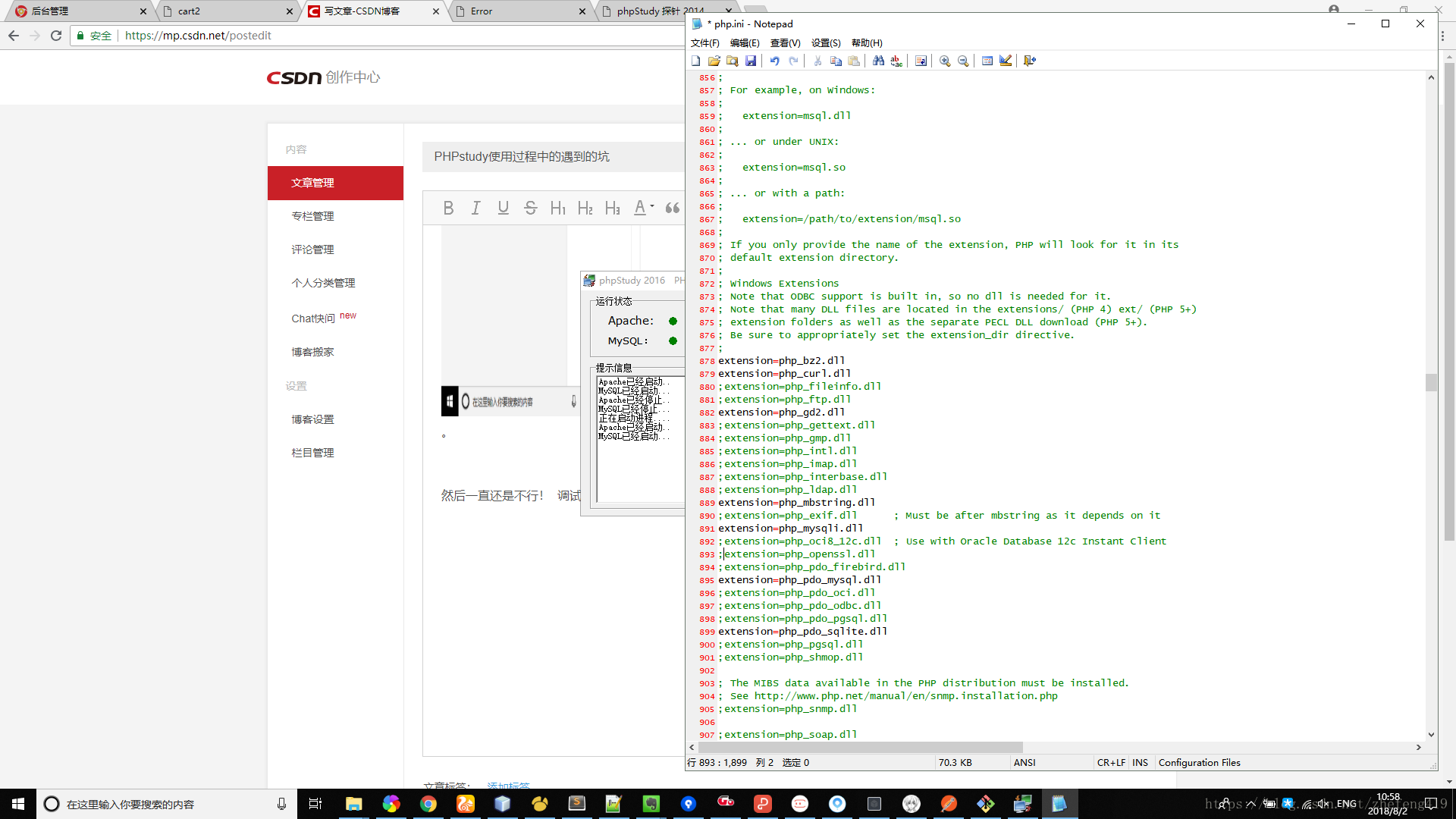
Task: Click Configuration Files in status bar
Action: click(x=1200, y=763)
